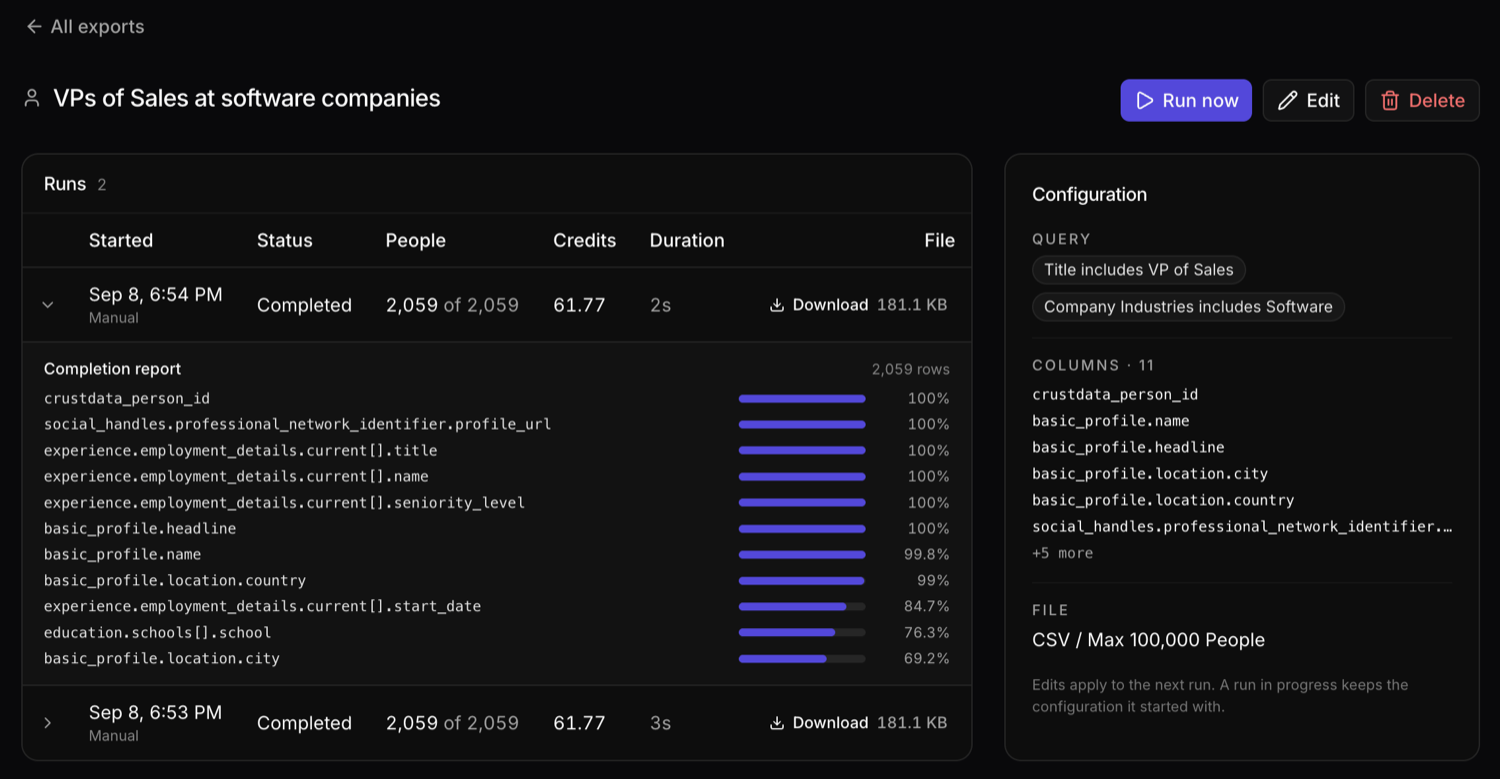Screen dimensions: 1500x779
Task: Click Company Industries includes Software chip
Action: [x=1188, y=307]
